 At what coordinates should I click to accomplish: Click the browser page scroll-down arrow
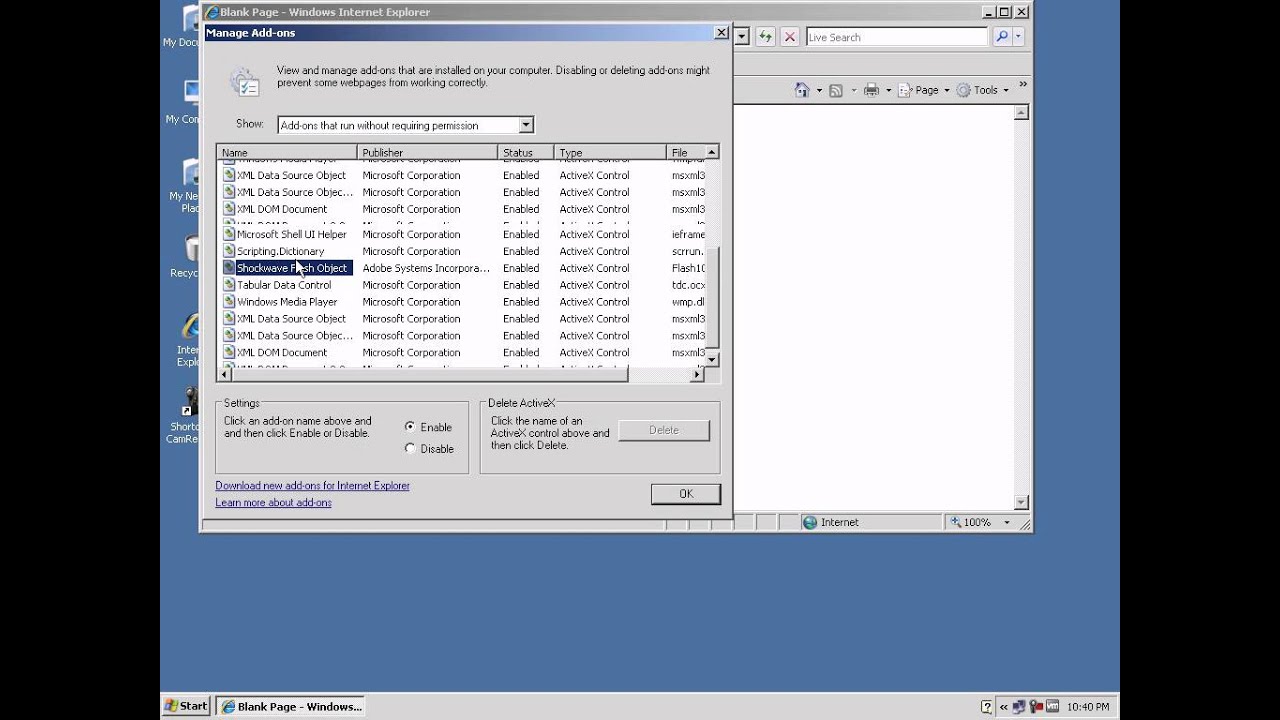point(1021,502)
